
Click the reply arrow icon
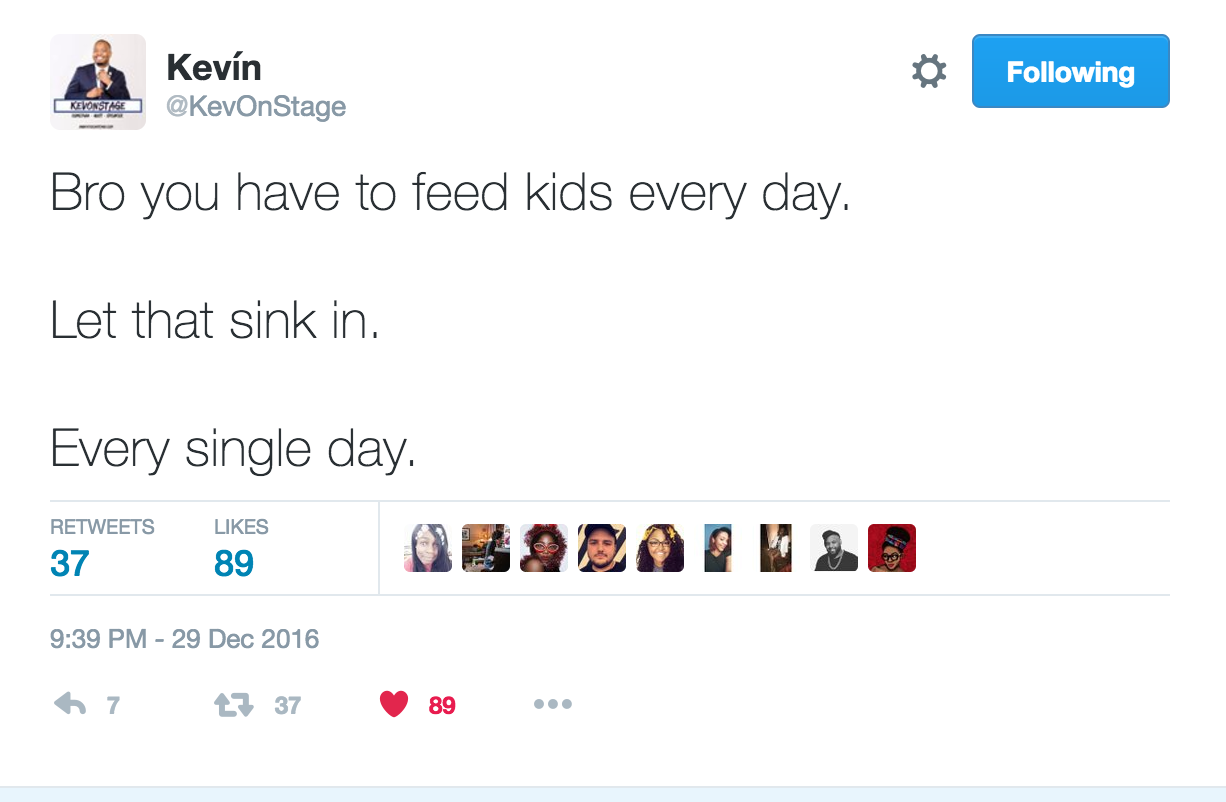(70, 705)
